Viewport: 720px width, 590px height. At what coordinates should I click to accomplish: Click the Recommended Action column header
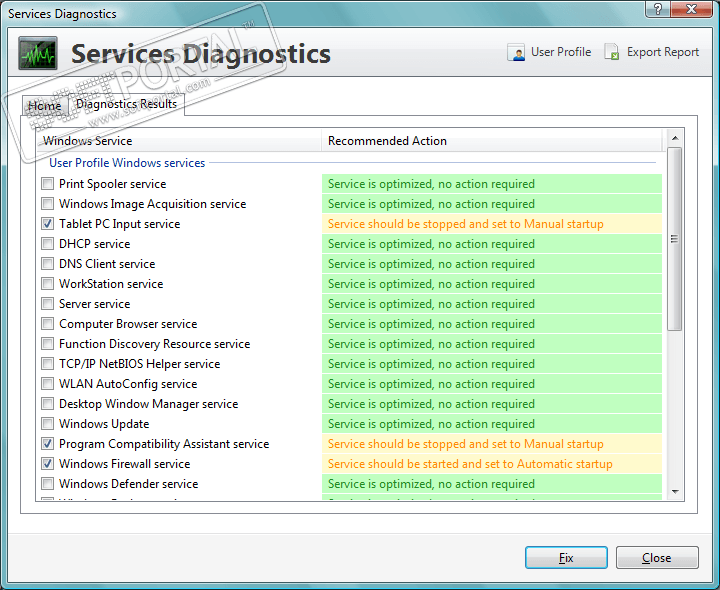[490, 141]
